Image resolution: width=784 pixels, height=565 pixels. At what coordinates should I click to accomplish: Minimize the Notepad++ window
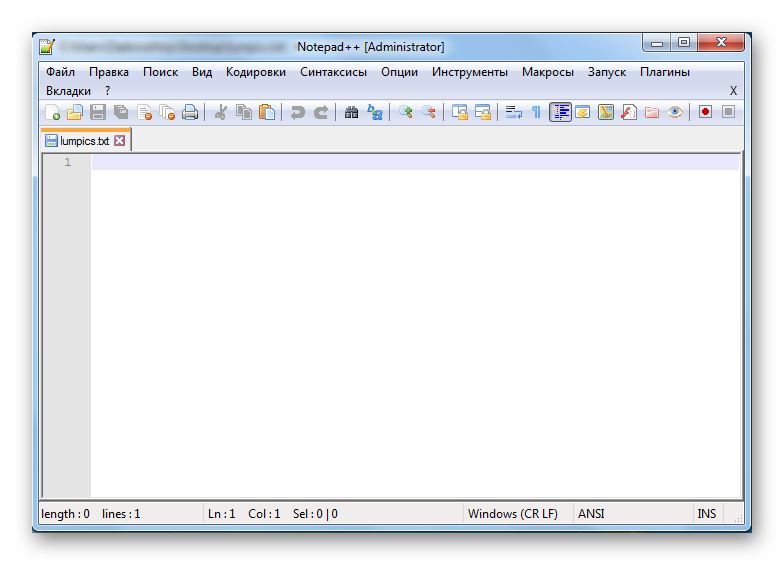pyautogui.click(x=657, y=43)
